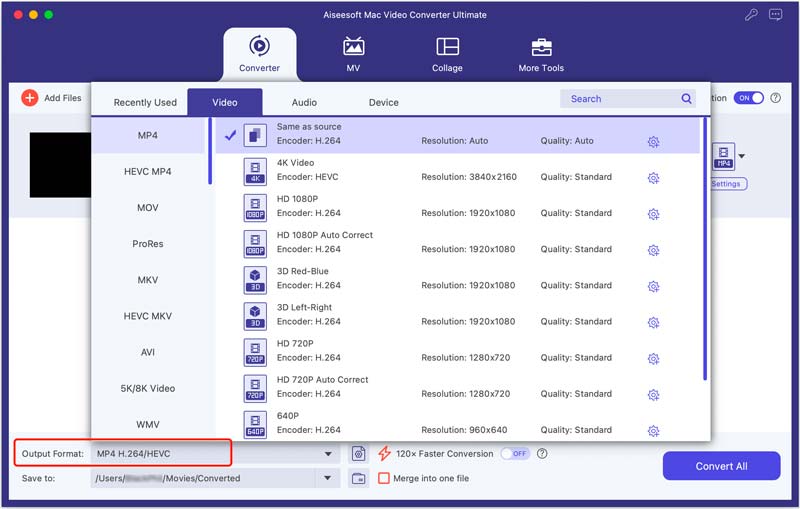Switch to the Audio tab
800x509 pixels.
coord(304,103)
